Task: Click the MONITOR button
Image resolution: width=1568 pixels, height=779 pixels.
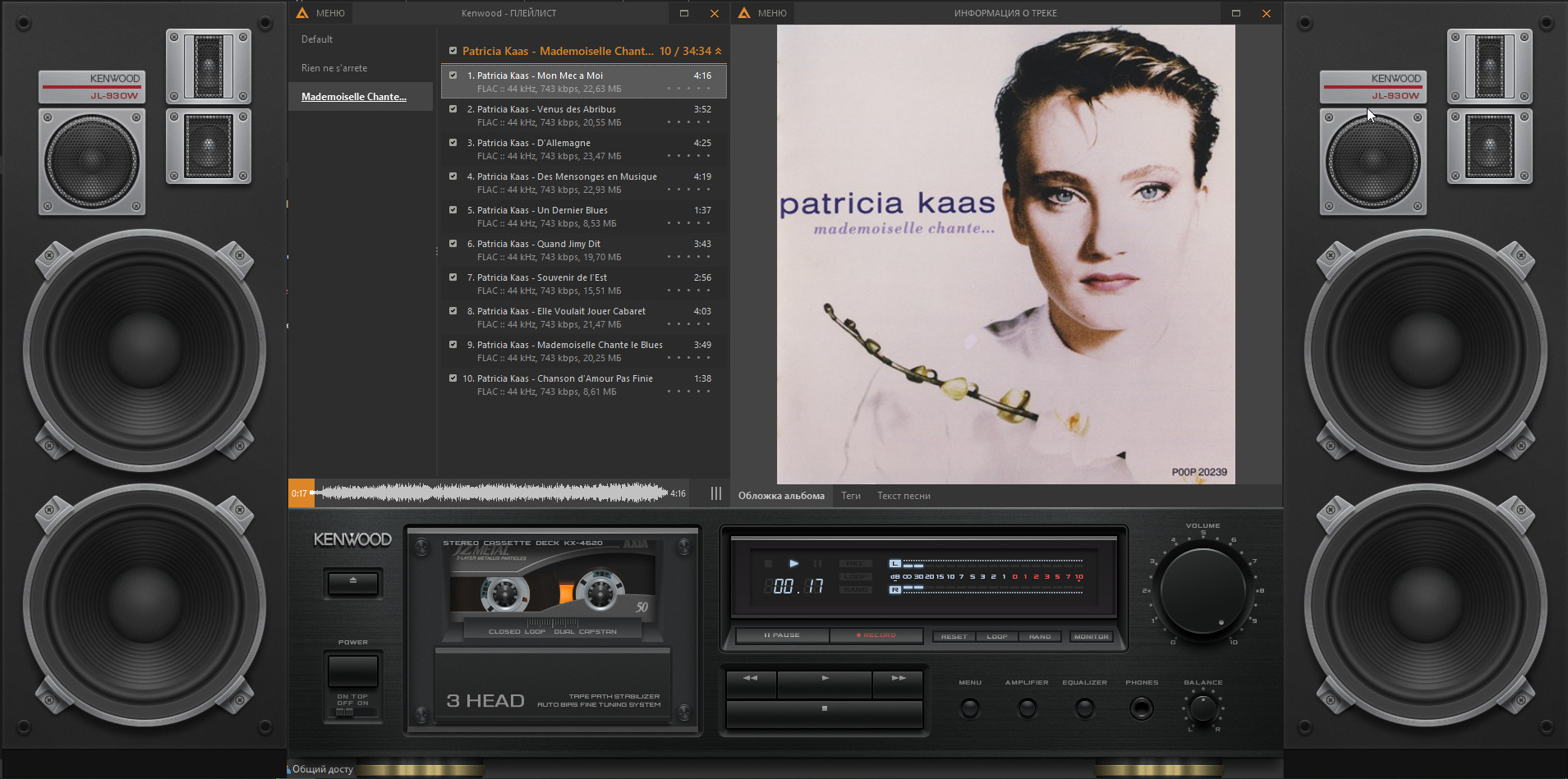Action: click(x=1091, y=636)
